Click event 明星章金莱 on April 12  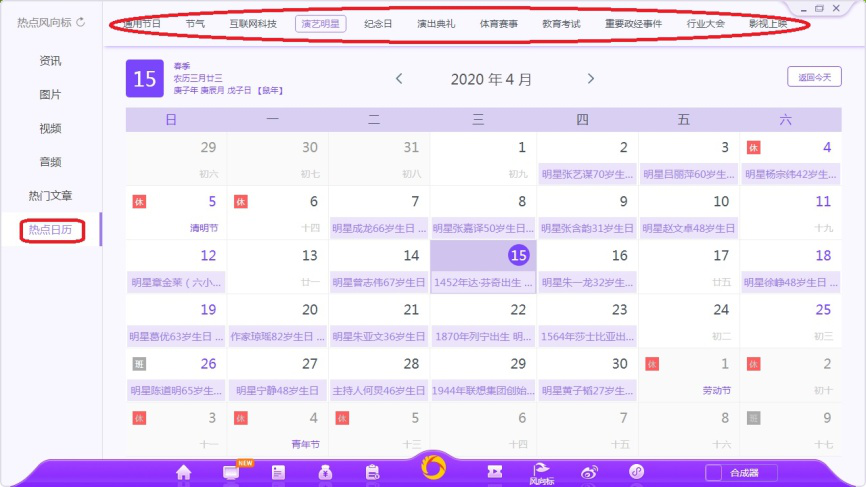(x=176, y=283)
